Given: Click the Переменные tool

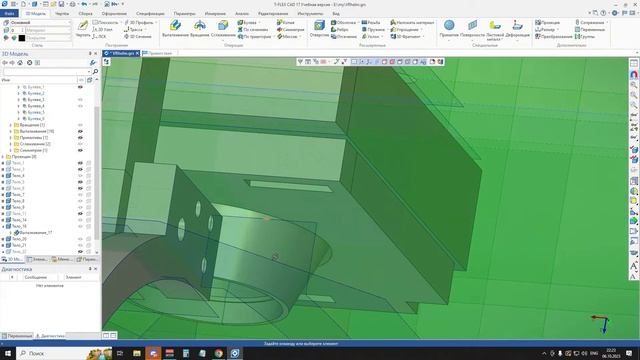Looking at the screenshot, I should [590, 29].
